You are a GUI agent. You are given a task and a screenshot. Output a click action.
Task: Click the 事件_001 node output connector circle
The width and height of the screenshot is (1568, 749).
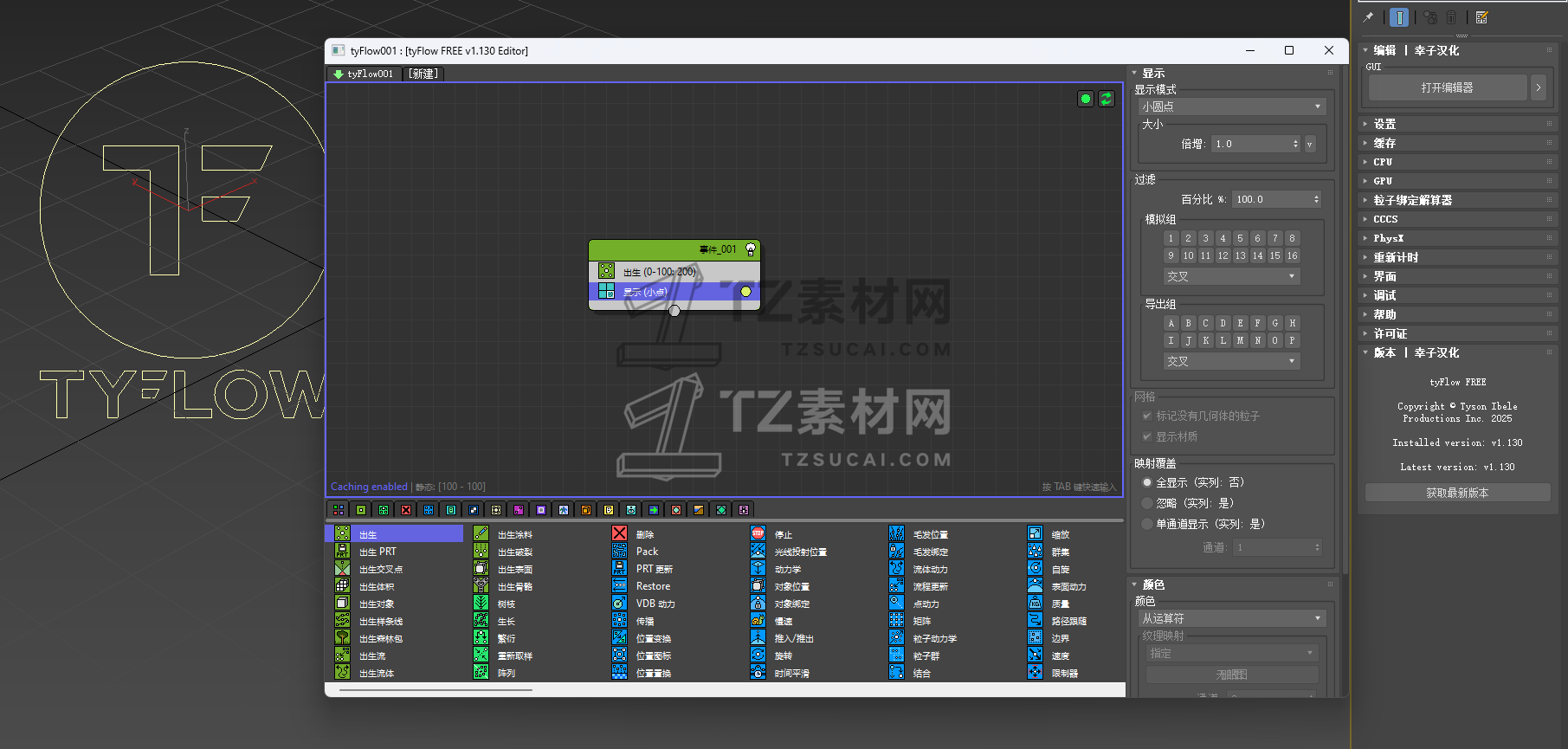coord(674,311)
